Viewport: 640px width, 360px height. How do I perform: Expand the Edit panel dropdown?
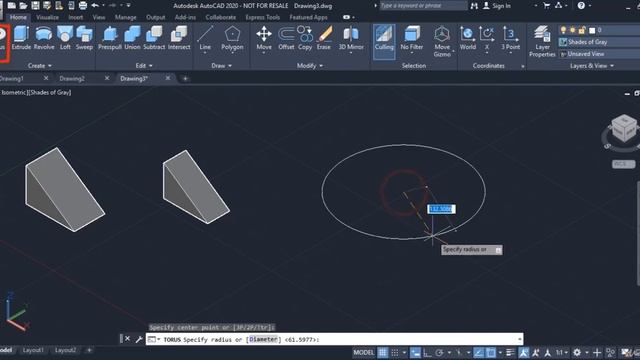[x=144, y=66]
